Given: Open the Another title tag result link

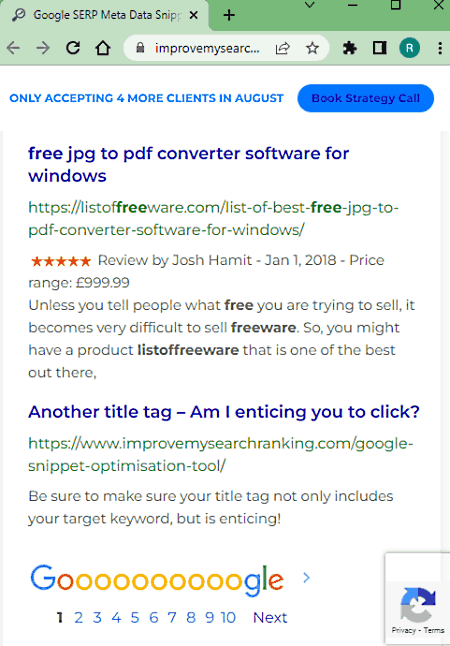Looking at the screenshot, I should (x=224, y=412).
